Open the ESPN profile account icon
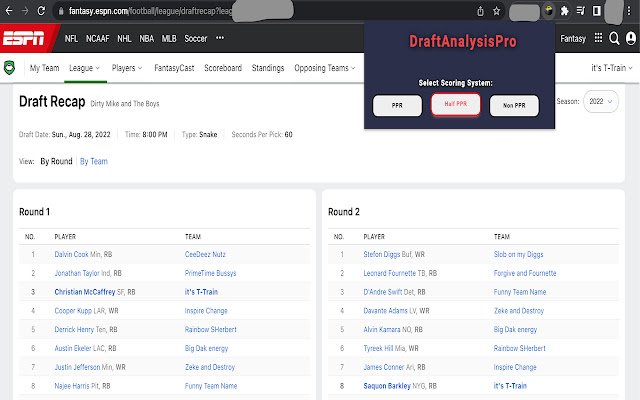Viewport: 640px width, 400px height. 631,38
